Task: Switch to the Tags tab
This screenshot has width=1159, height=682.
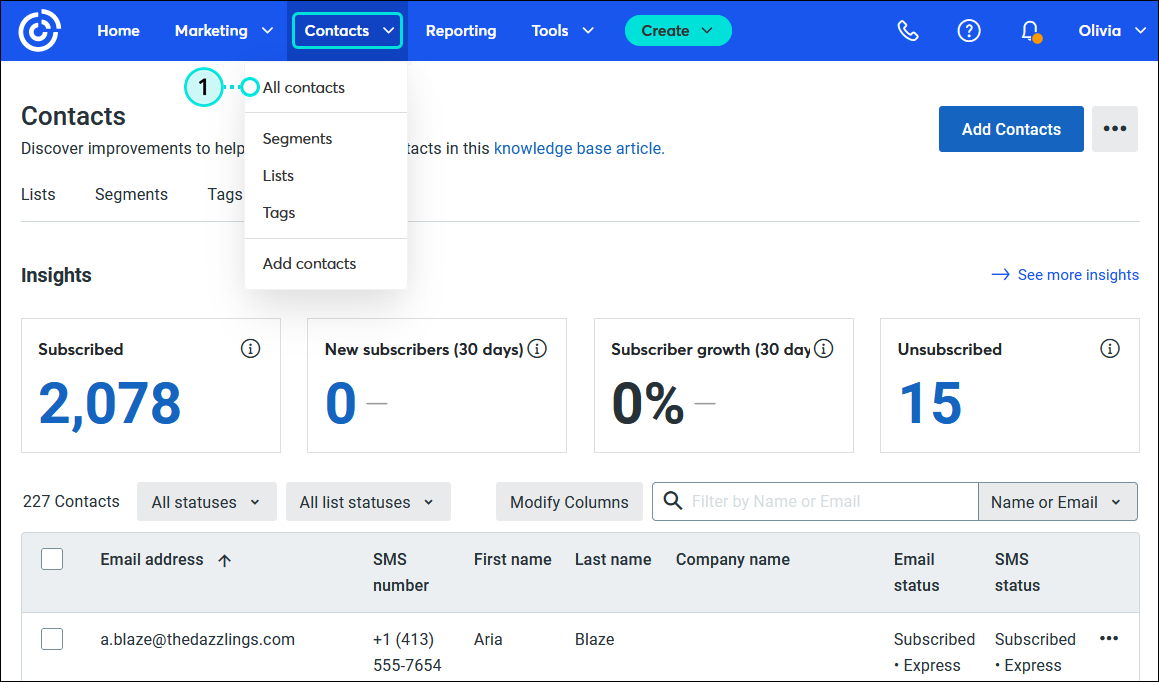Action: pos(224,194)
